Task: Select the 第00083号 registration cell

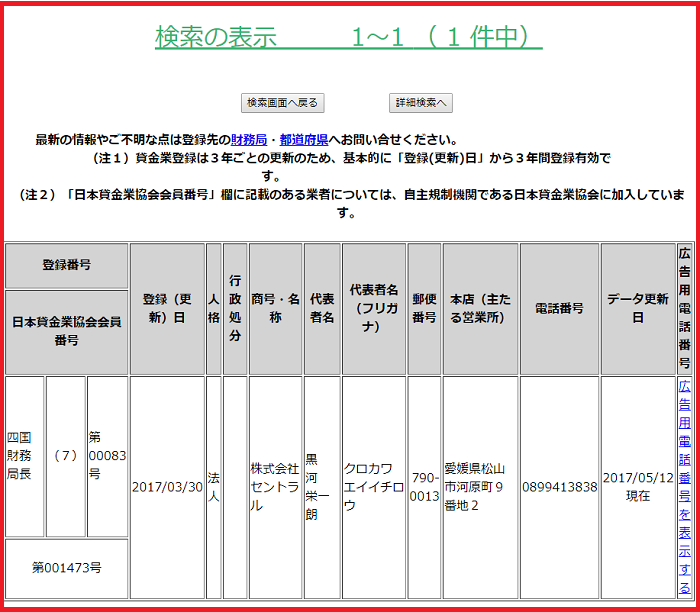Action: coord(107,456)
